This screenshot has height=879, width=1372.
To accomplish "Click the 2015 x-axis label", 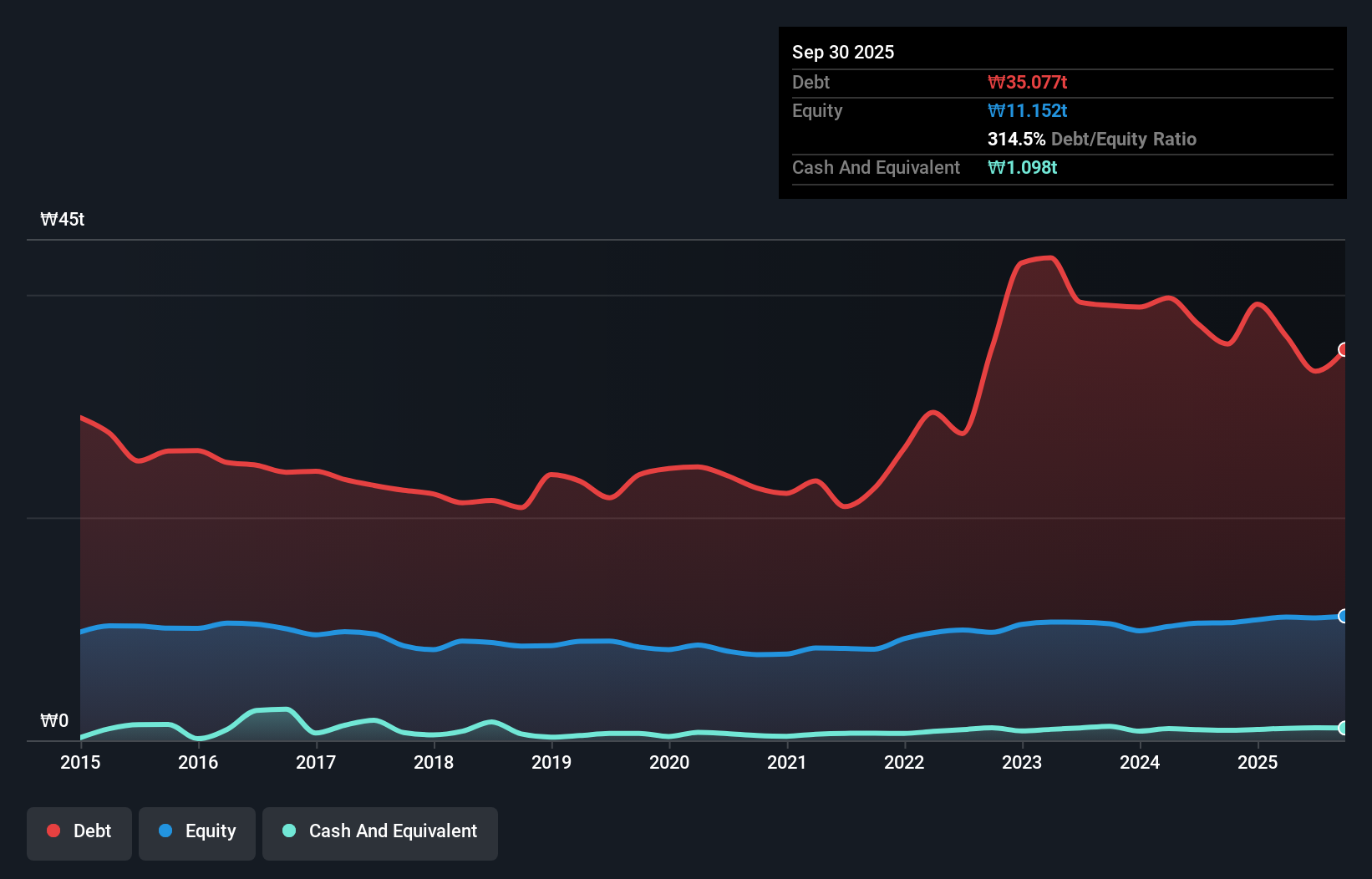I will pos(80,762).
